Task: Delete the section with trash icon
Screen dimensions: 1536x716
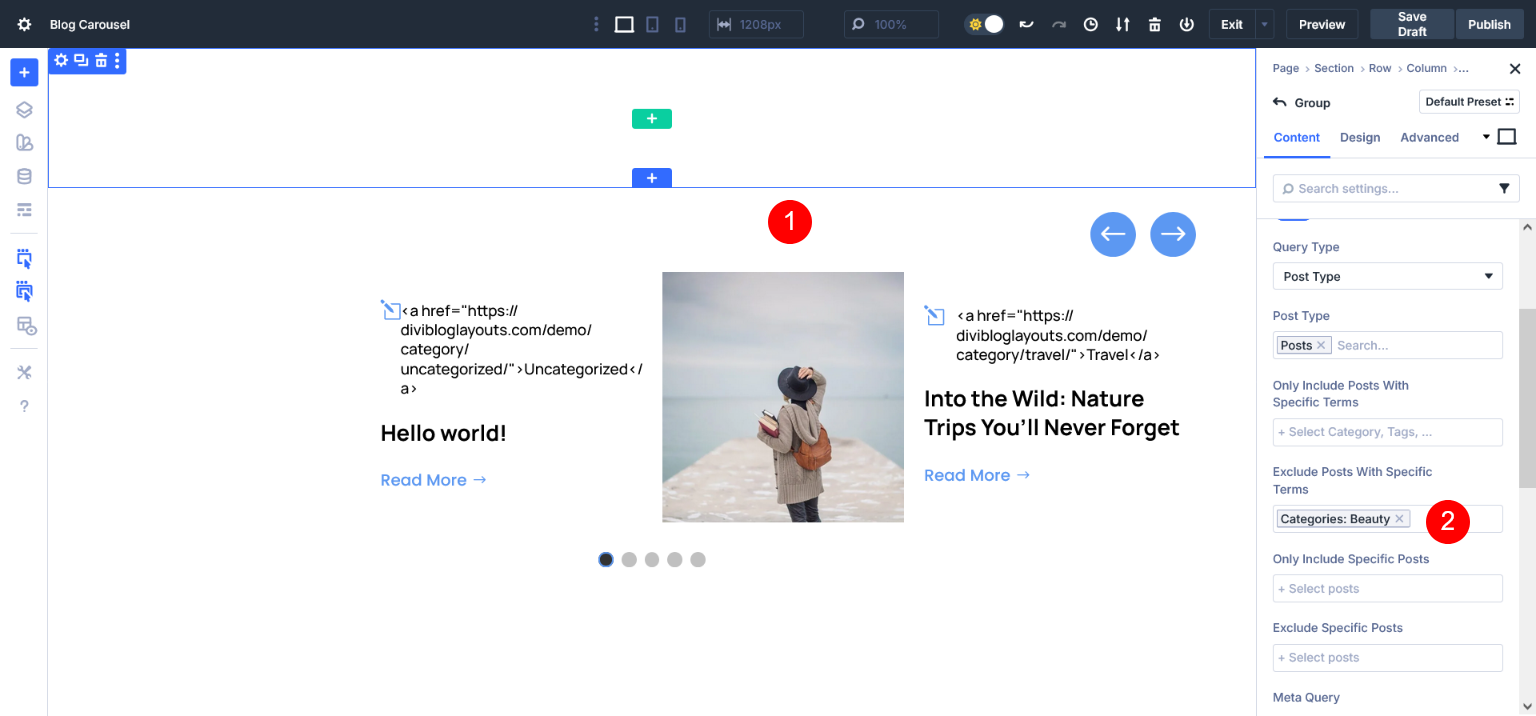Action: [101, 61]
